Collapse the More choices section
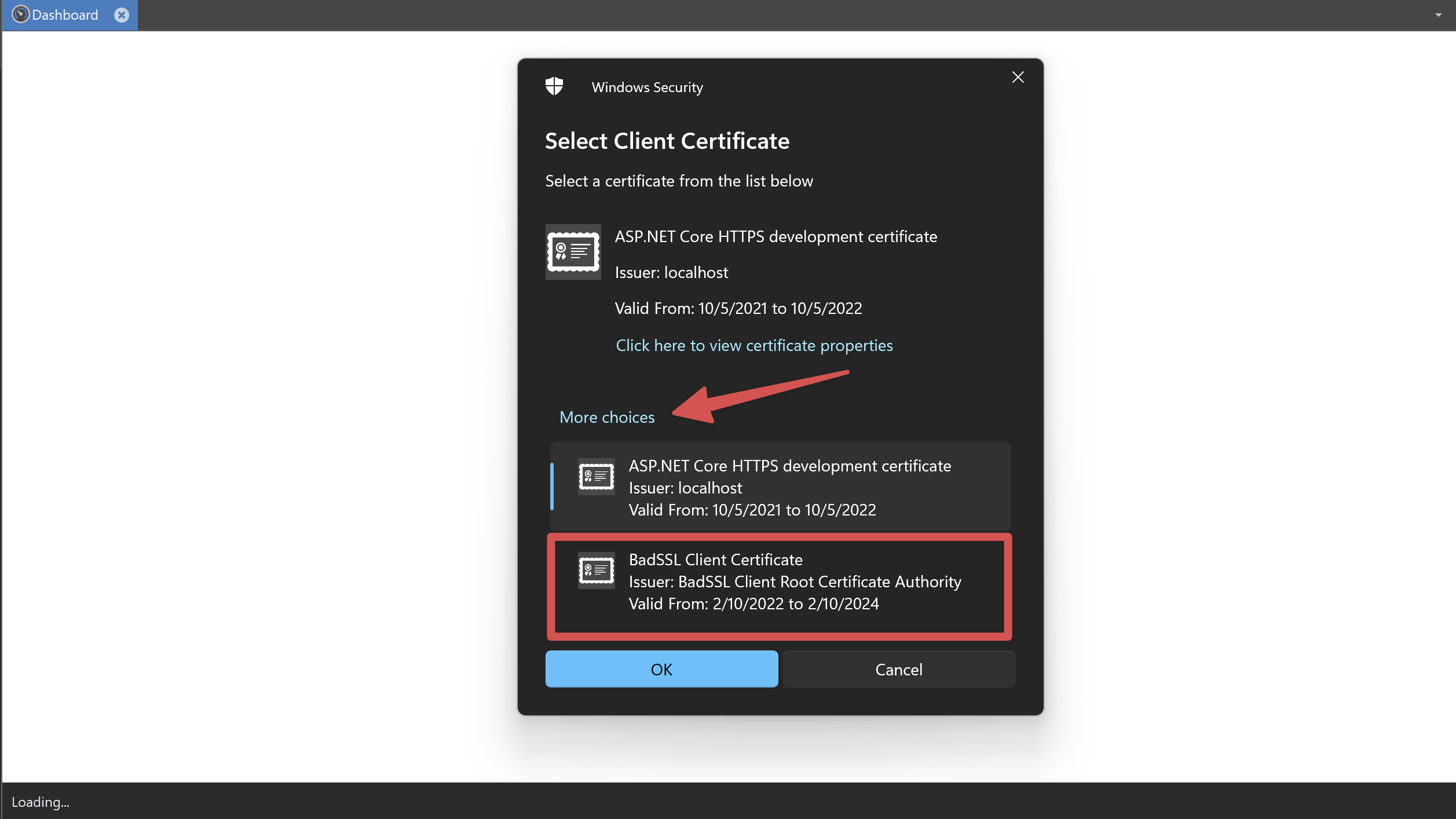The height and width of the screenshot is (819, 1456). click(x=606, y=417)
